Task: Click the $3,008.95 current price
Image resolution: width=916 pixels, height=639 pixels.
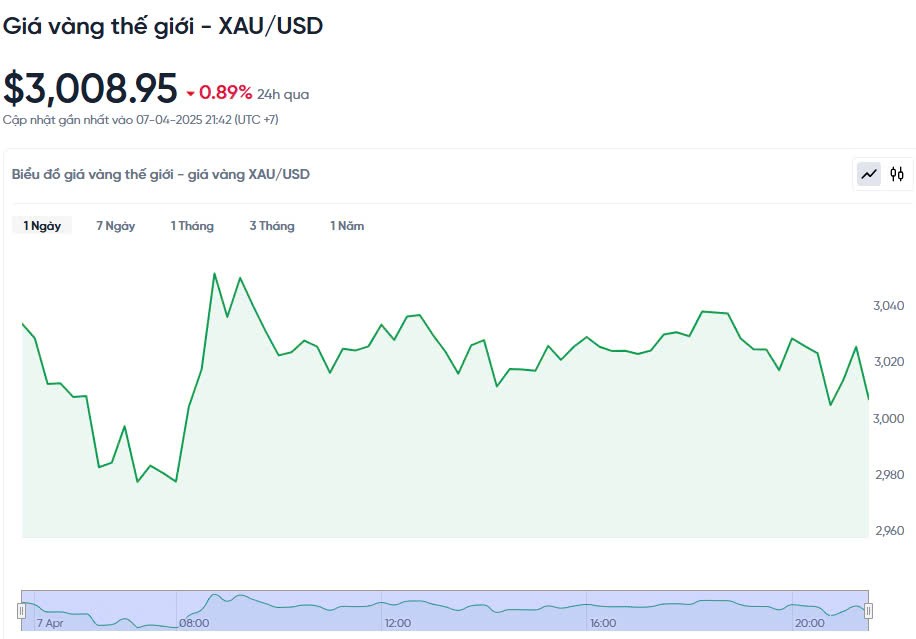Action: (90, 89)
